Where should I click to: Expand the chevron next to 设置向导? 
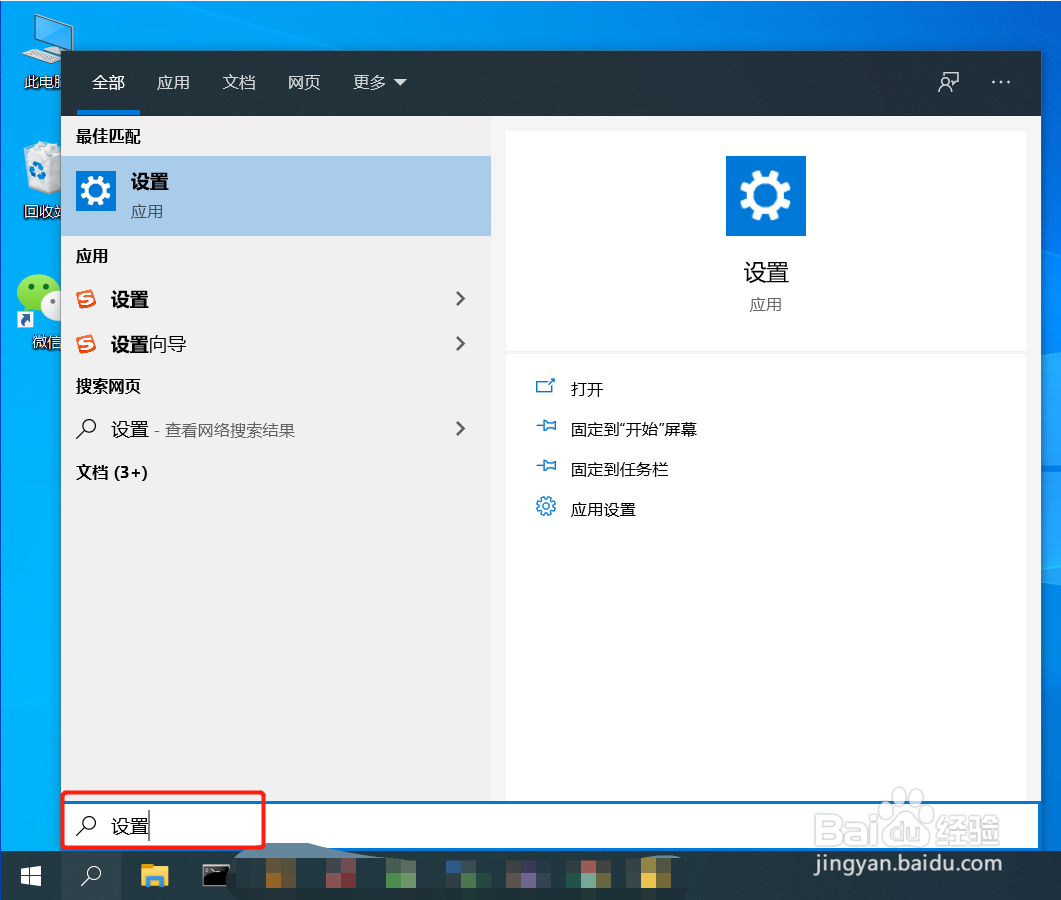(x=460, y=343)
